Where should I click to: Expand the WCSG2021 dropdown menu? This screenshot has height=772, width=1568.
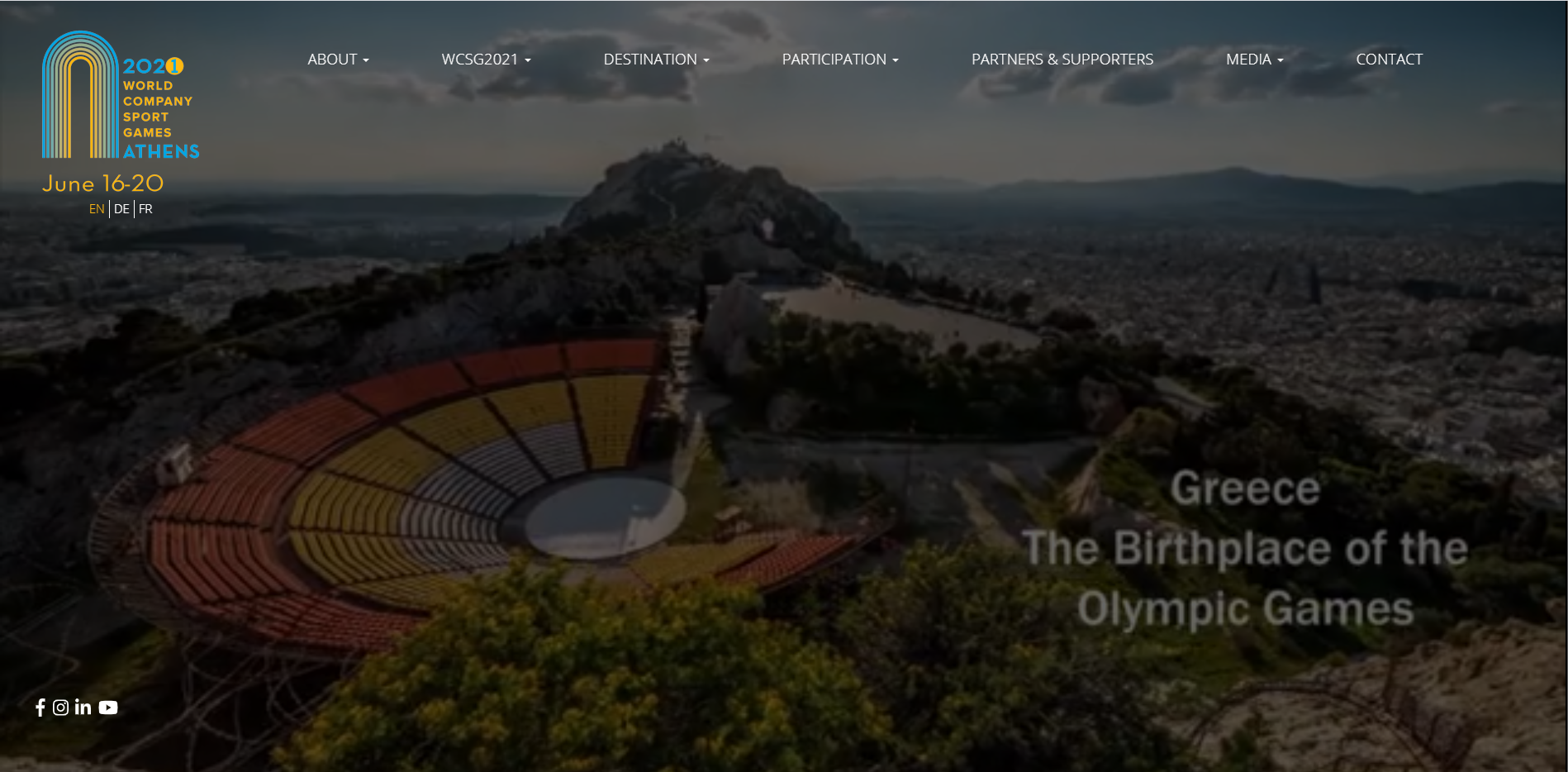(x=486, y=60)
